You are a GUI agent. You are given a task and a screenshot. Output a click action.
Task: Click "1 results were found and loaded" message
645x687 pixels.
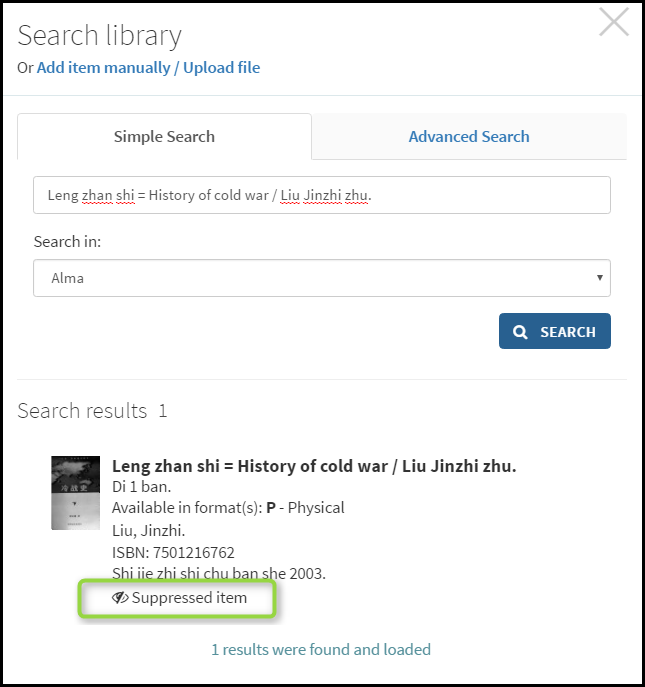click(x=321, y=650)
